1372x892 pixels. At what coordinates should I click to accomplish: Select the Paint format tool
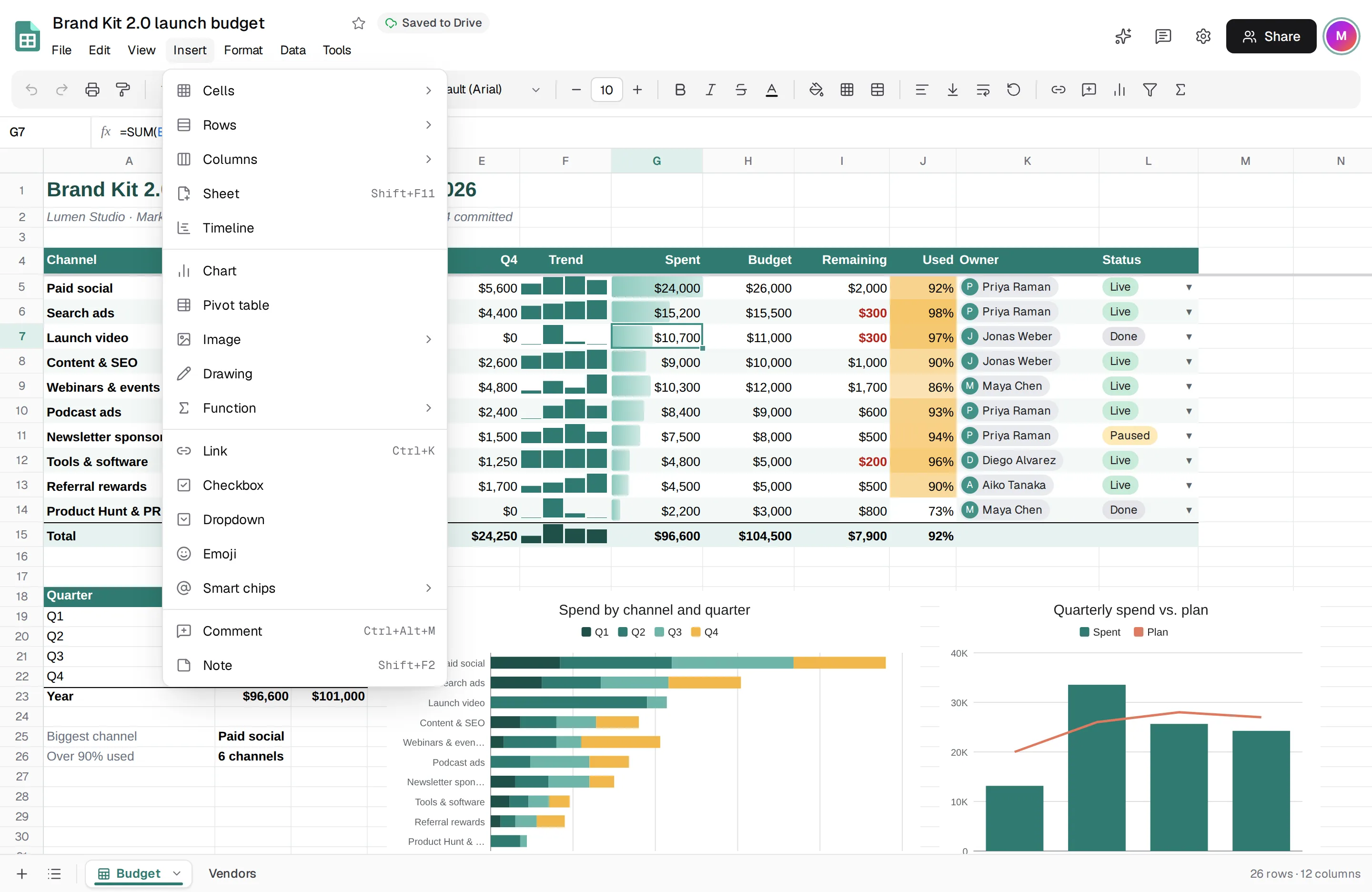[x=123, y=90]
